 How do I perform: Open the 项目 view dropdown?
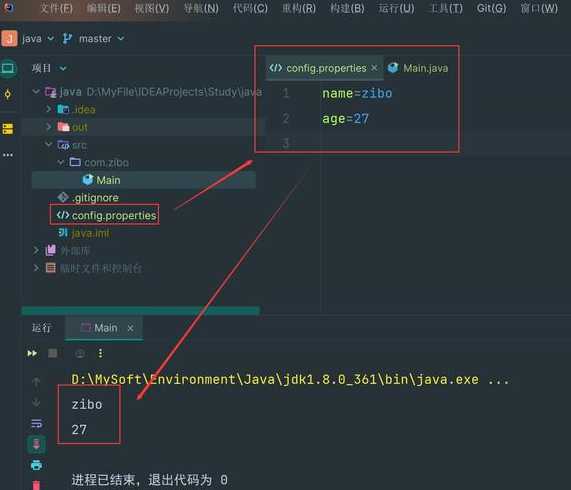(49, 68)
